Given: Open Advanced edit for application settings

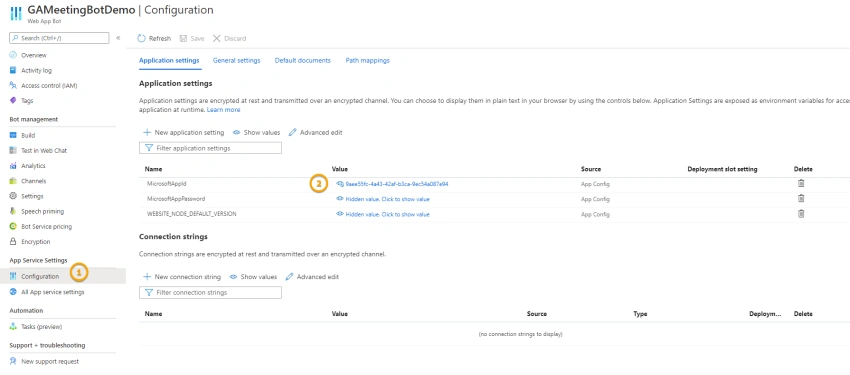Looking at the screenshot, I should click(x=315, y=132).
